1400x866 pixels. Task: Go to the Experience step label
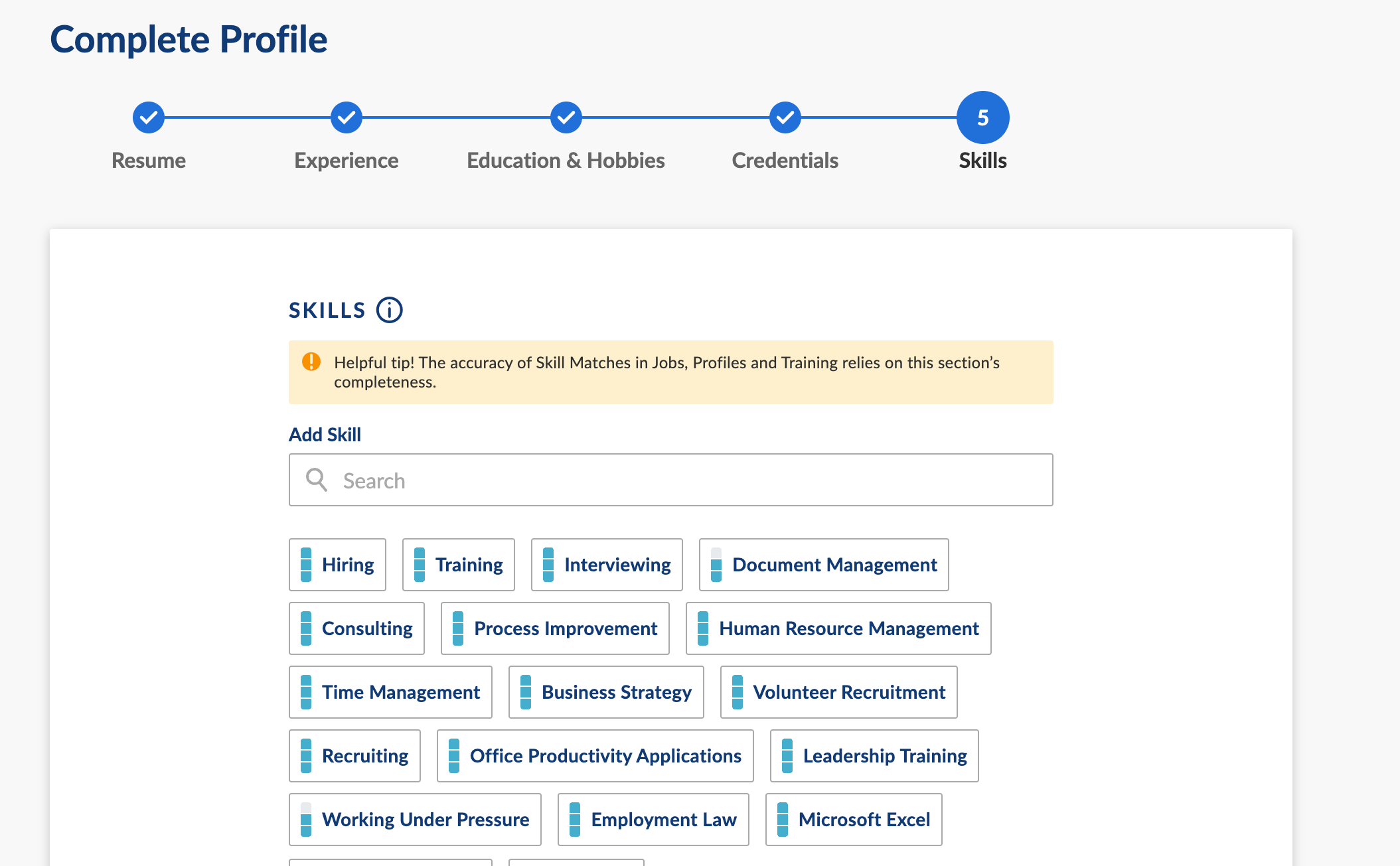[x=347, y=161]
